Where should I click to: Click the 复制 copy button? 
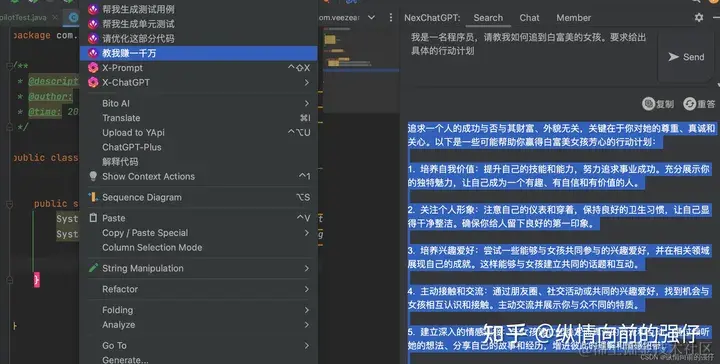coord(658,104)
